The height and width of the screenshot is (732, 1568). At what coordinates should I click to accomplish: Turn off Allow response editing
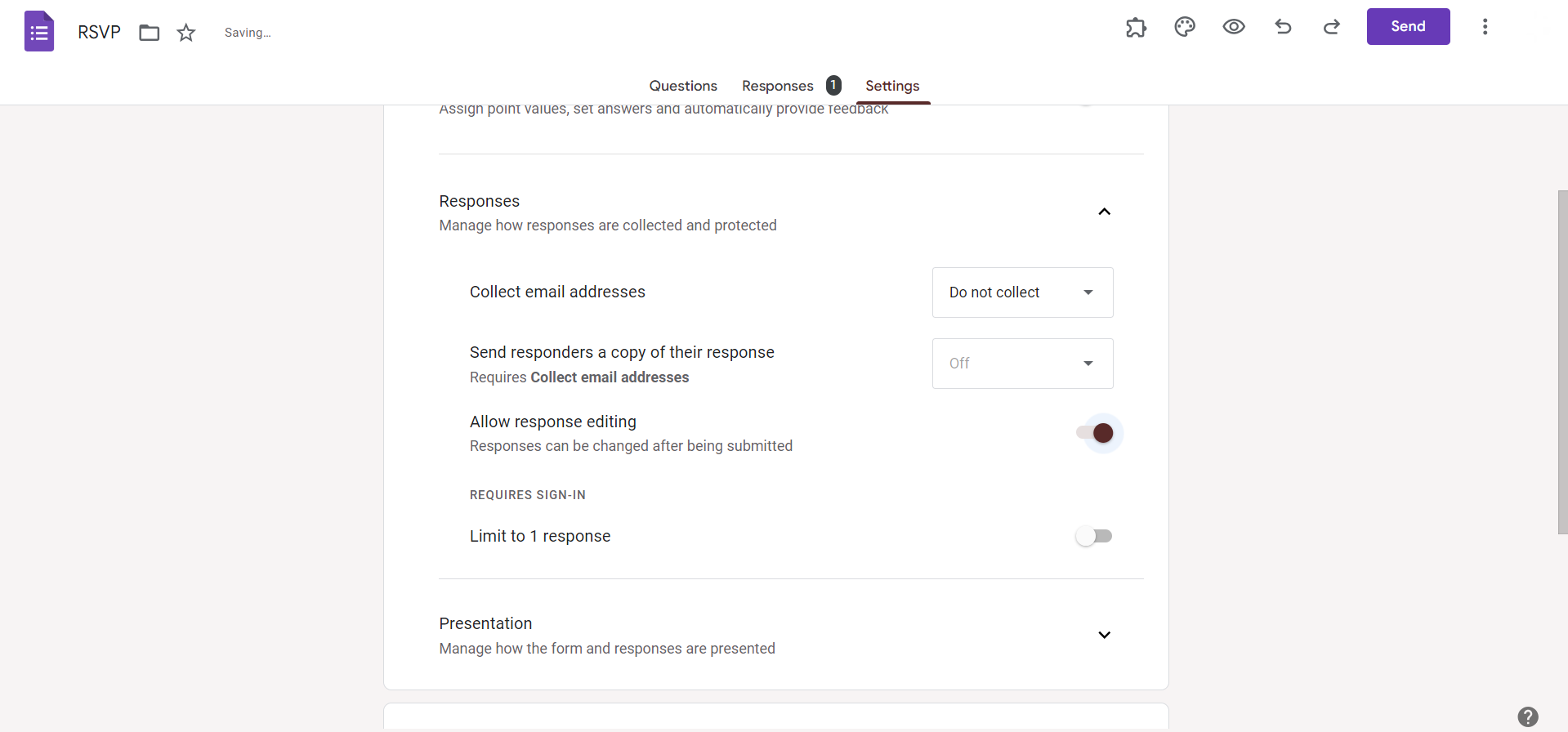click(x=1095, y=433)
